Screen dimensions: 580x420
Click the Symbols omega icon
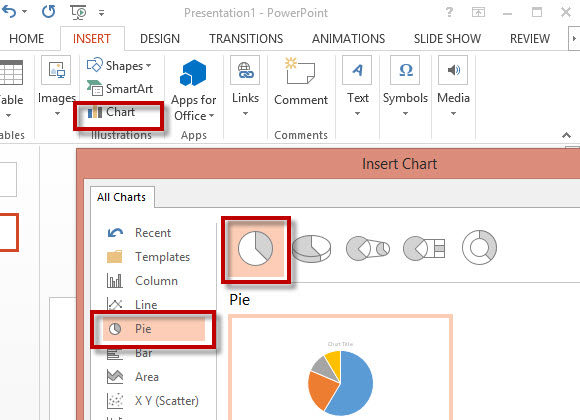405,70
